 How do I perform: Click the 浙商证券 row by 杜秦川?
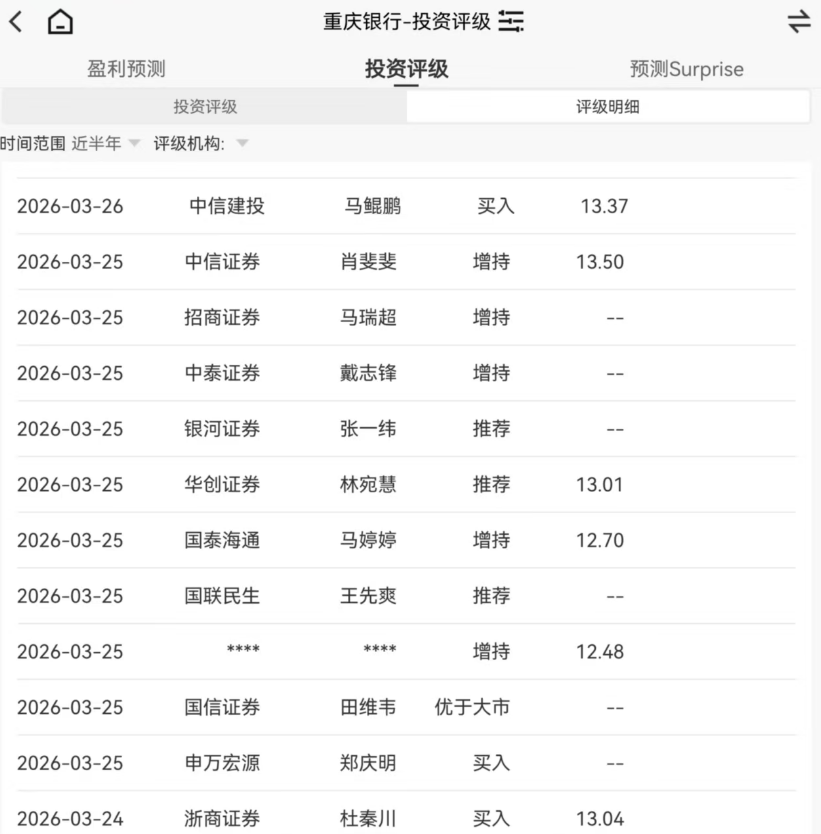[x=410, y=817]
